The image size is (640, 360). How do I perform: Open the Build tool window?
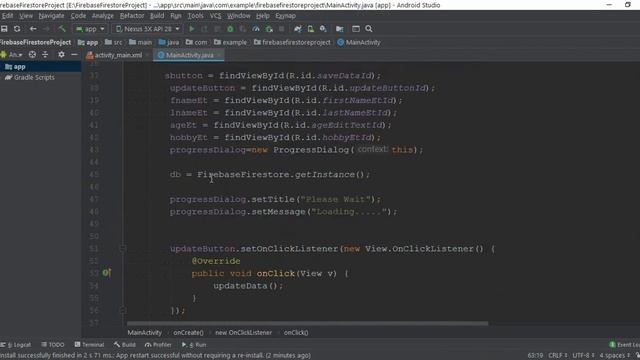click(125, 345)
